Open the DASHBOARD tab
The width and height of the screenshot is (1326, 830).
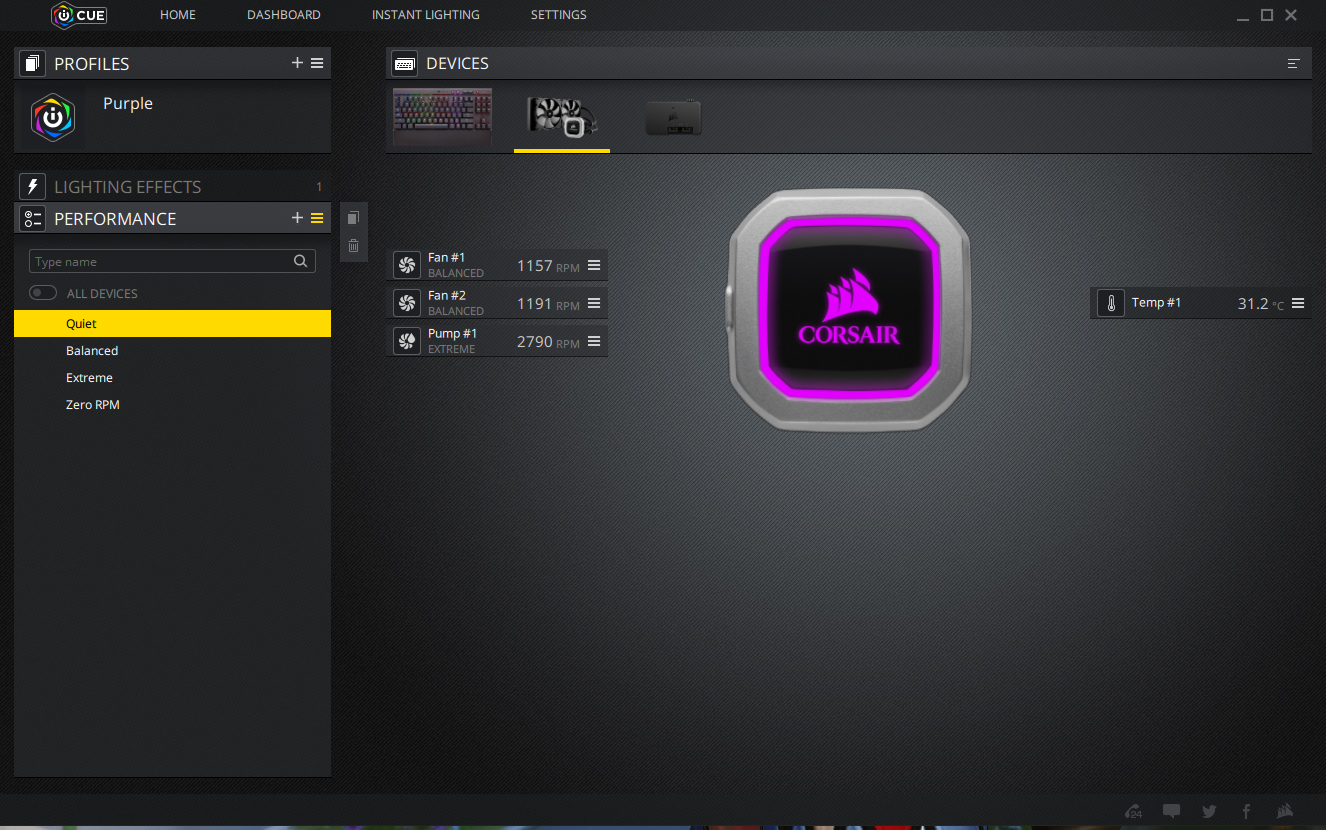coord(284,15)
